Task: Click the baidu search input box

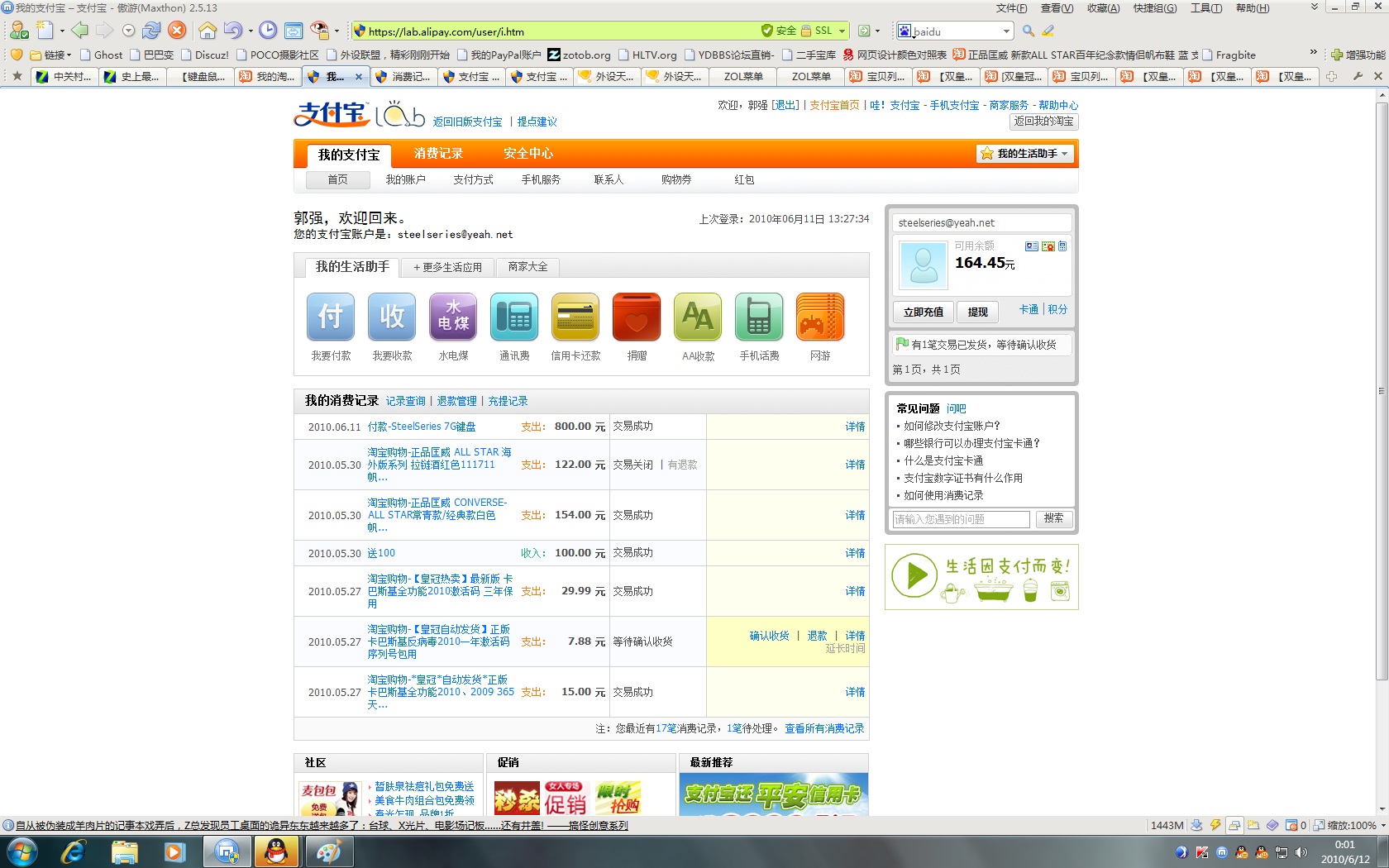Action: point(956,31)
